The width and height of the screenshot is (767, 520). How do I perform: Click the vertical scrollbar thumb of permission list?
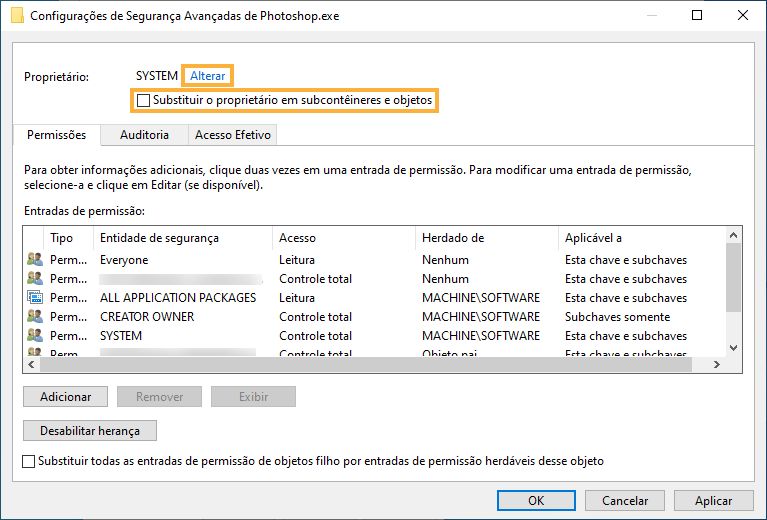click(733, 277)
